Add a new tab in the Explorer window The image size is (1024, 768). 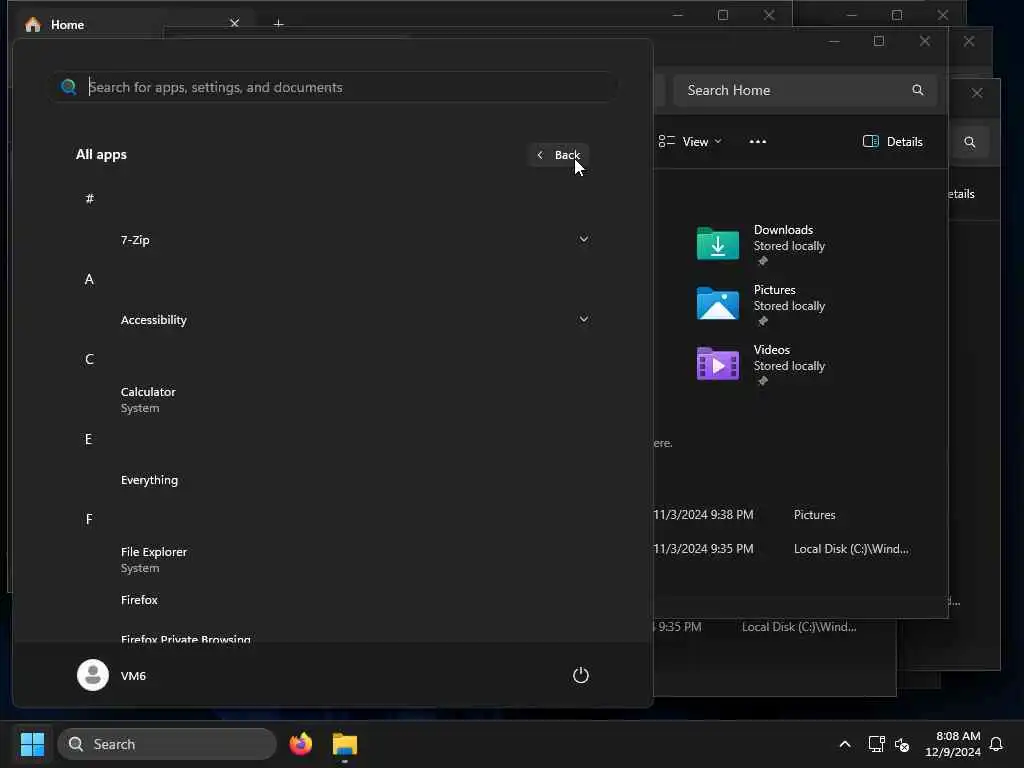pyautogui.click(x=279, y=24)
